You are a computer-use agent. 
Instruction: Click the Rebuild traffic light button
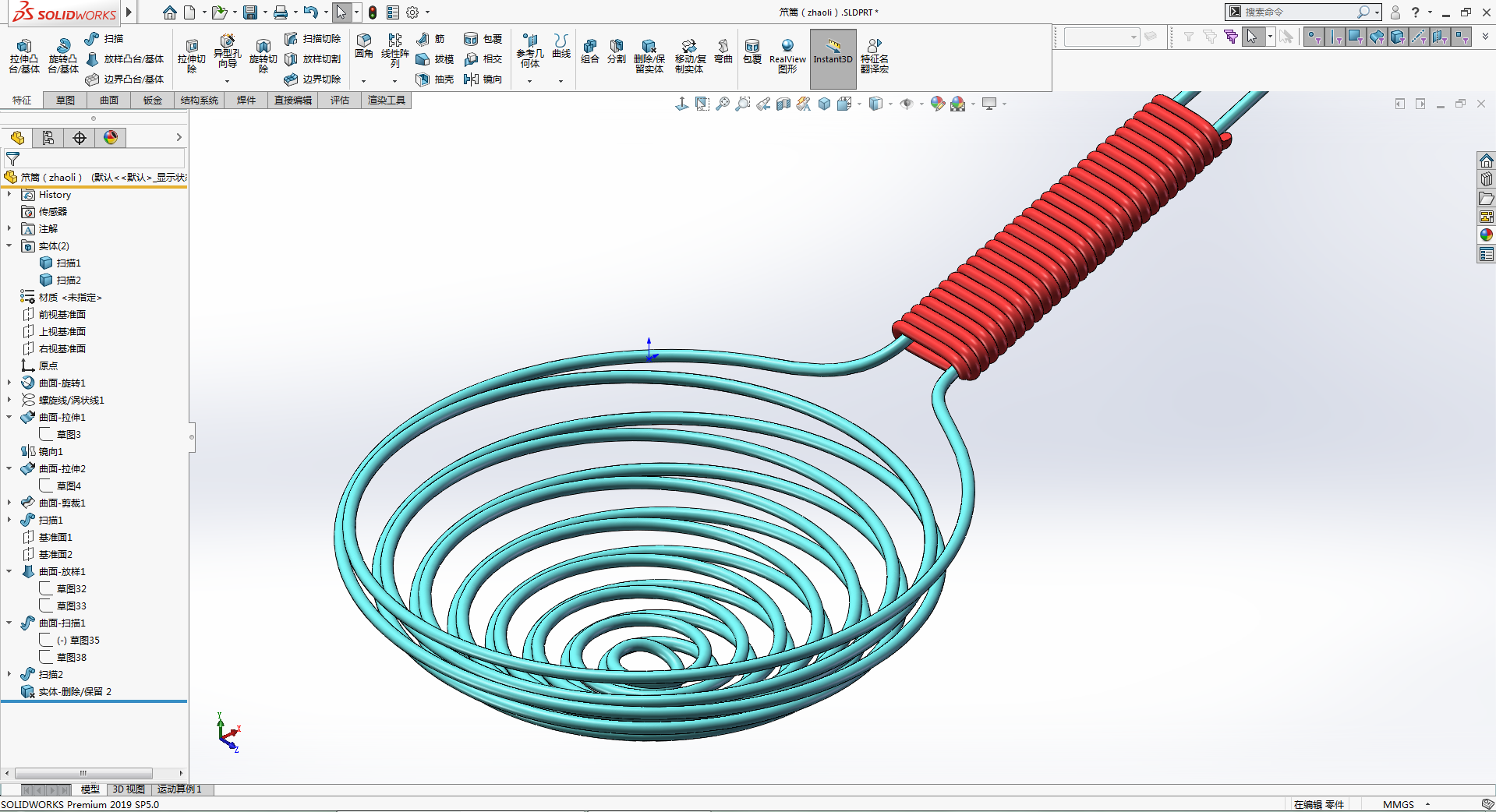point(373,12)
